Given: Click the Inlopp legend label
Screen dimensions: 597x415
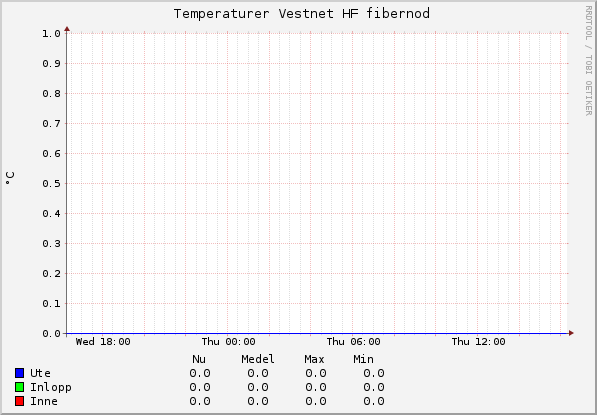Looking at the screenshot, I should pos(51,388).
